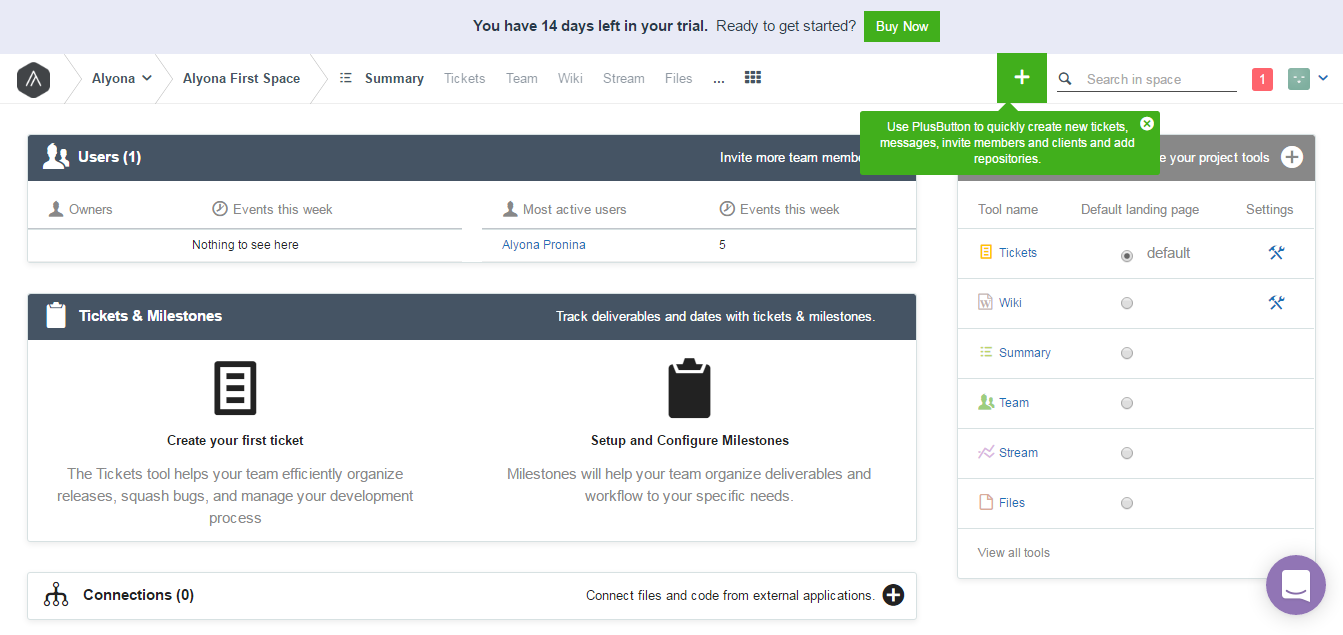Go to the Stream tab
1343x635 pixels.
623,79
